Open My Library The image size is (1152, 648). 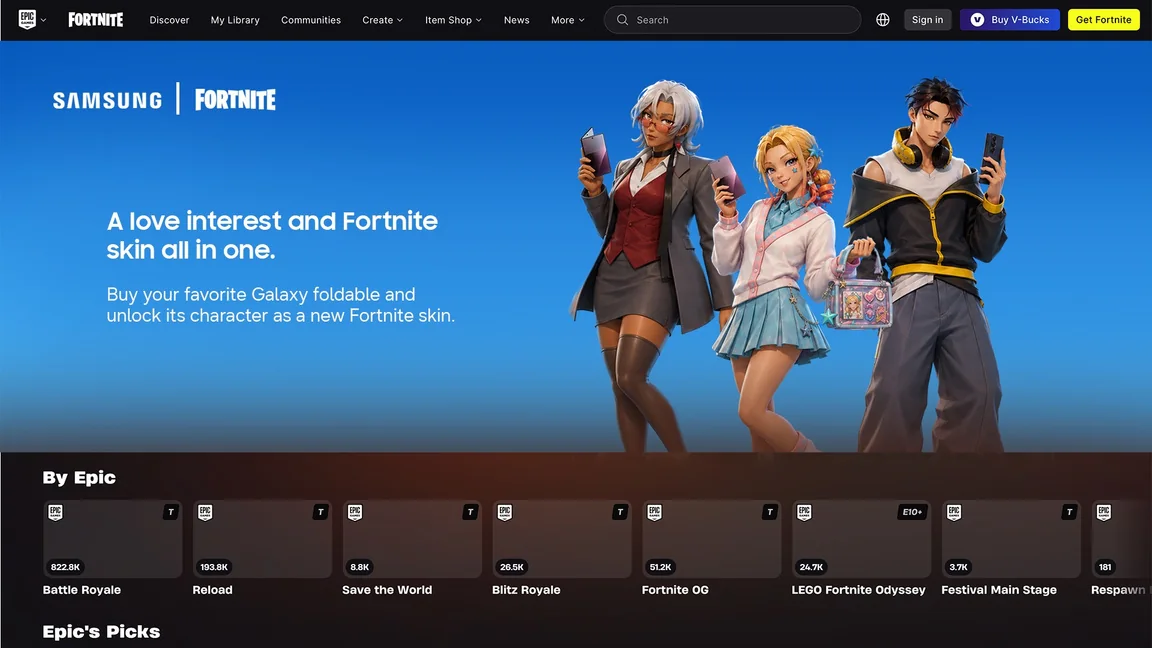[x=235, y=20]
